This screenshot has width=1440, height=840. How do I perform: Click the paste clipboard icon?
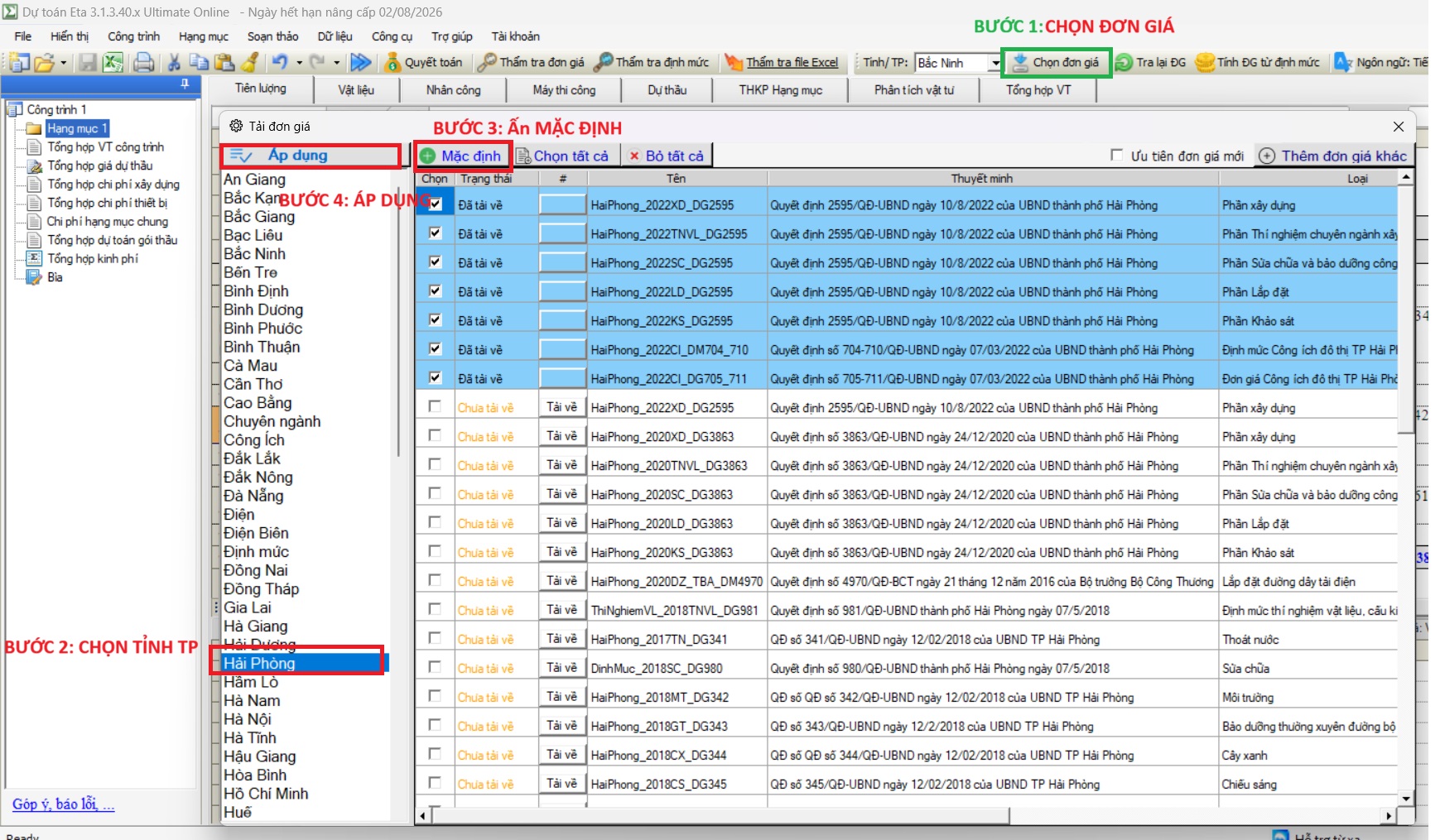click(224, 63)
